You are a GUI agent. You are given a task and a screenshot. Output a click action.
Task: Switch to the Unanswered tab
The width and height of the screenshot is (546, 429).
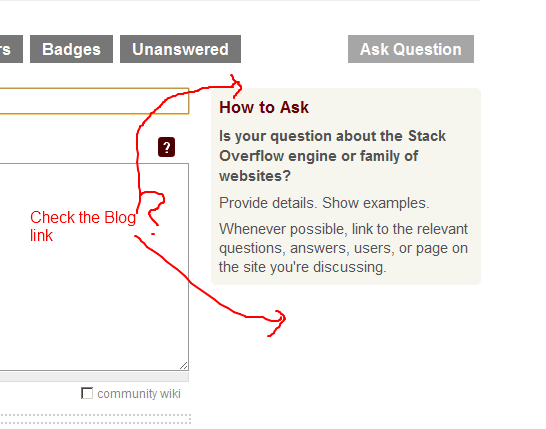180,49
